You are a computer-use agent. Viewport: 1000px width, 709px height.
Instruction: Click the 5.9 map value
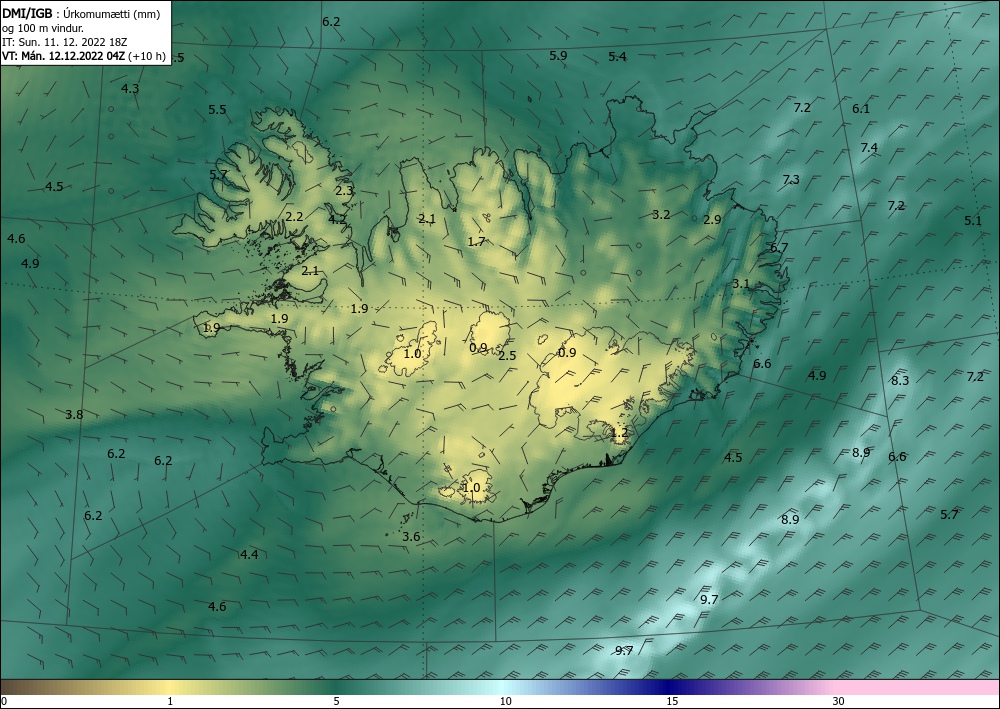[x=558, y=55]
